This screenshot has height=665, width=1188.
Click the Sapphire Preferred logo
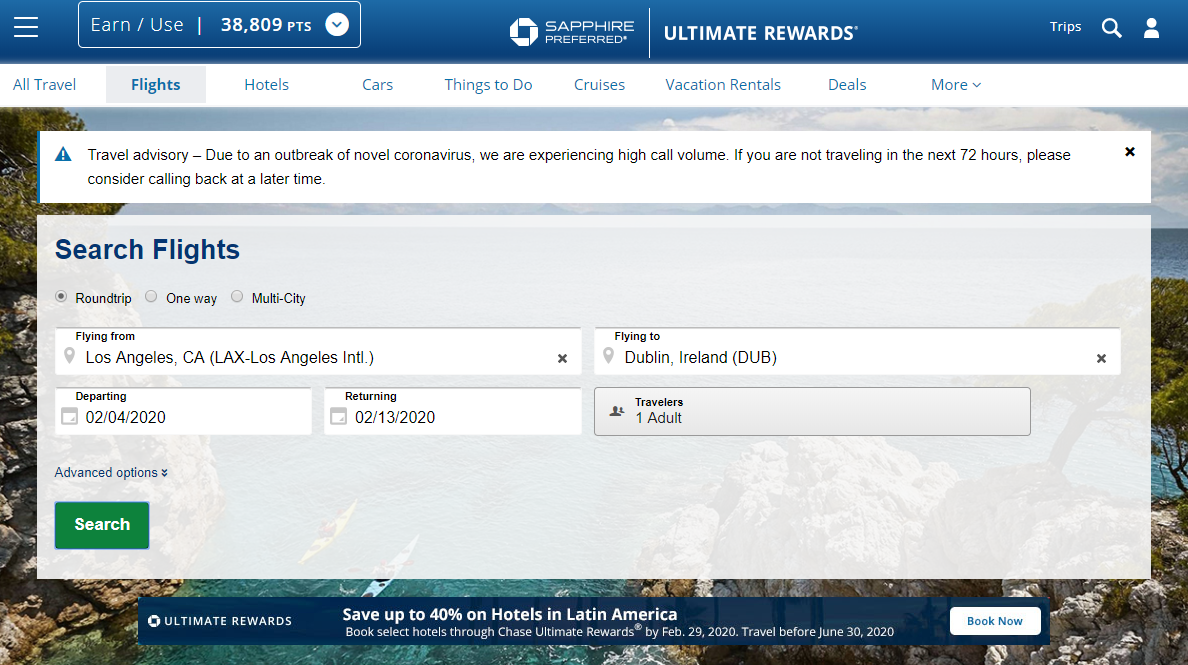[x=572, y=32]
